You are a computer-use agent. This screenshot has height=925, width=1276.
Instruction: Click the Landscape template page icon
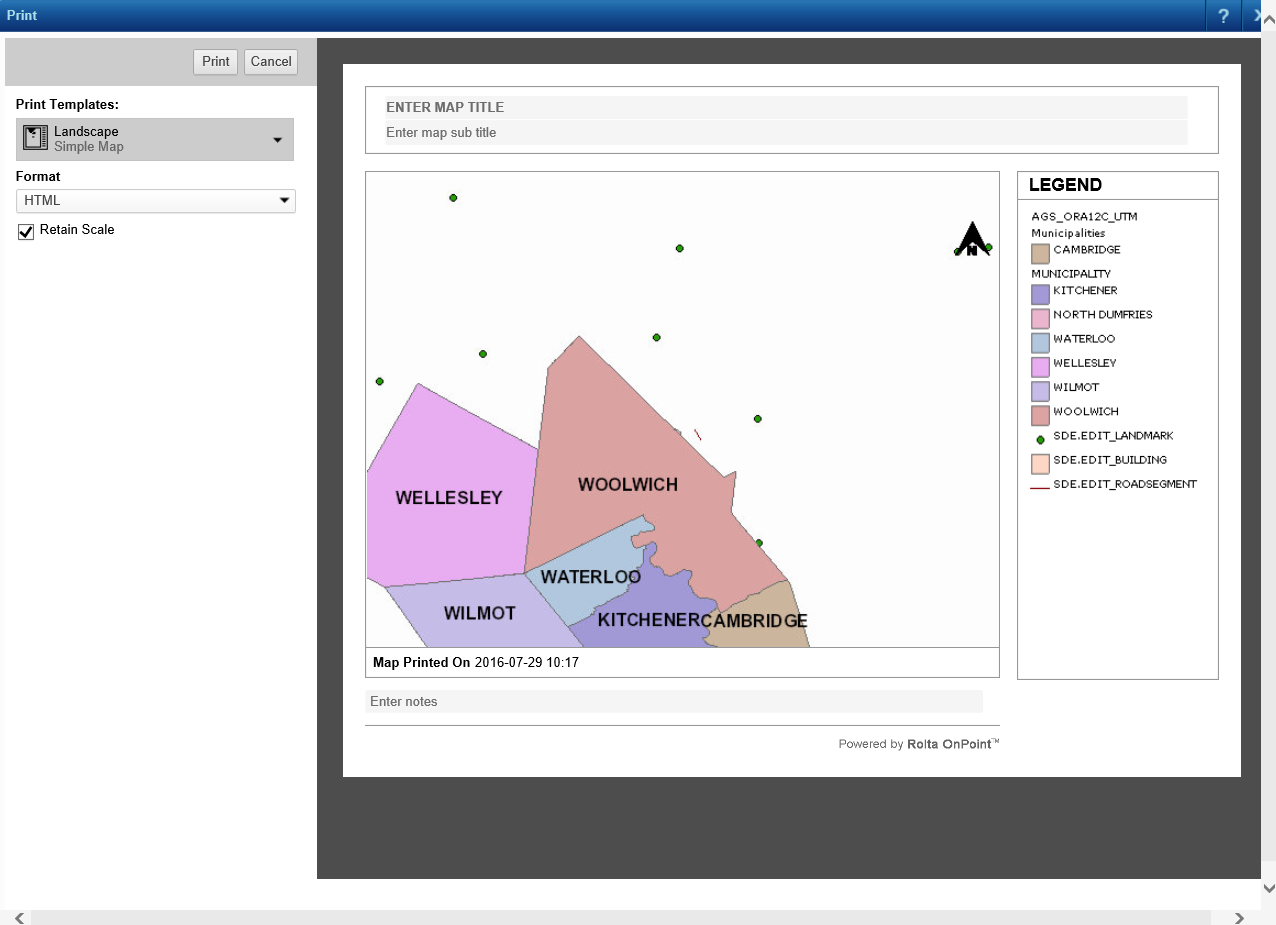pyautogui.click(x=36, y=139)
